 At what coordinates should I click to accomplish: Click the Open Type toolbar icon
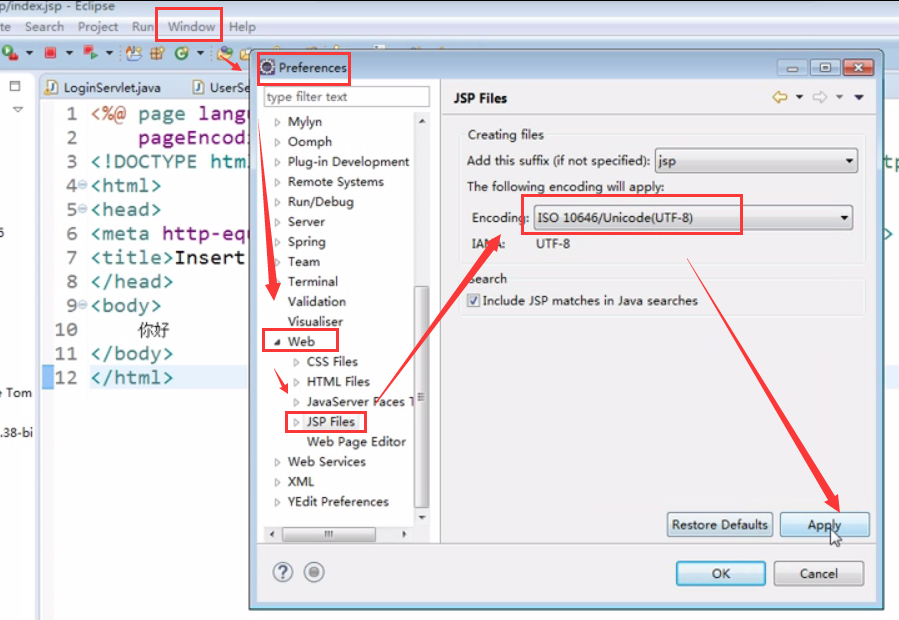click(x=225, y=53)
